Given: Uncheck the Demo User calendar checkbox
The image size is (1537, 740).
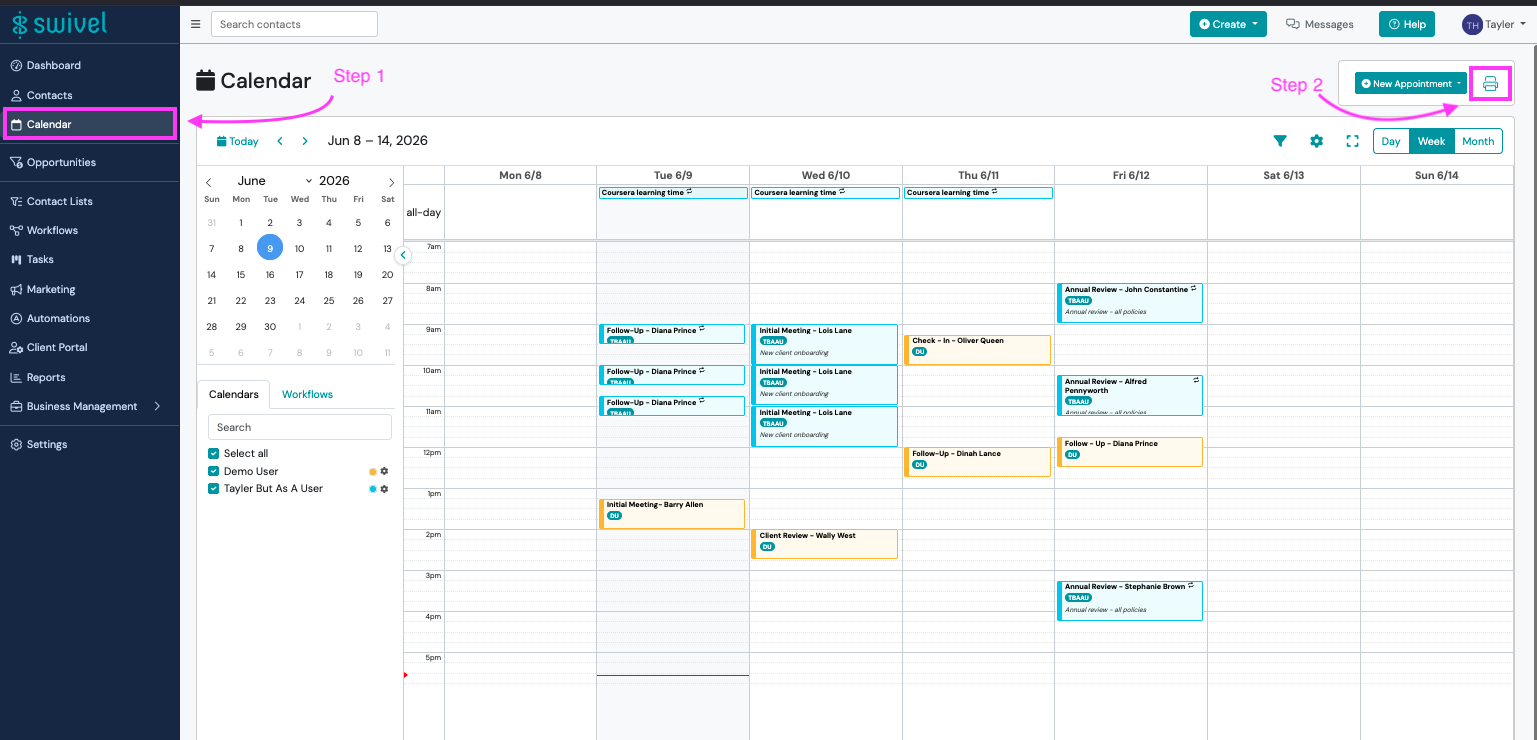Looking at the screenshot, I should click(213, 471).
